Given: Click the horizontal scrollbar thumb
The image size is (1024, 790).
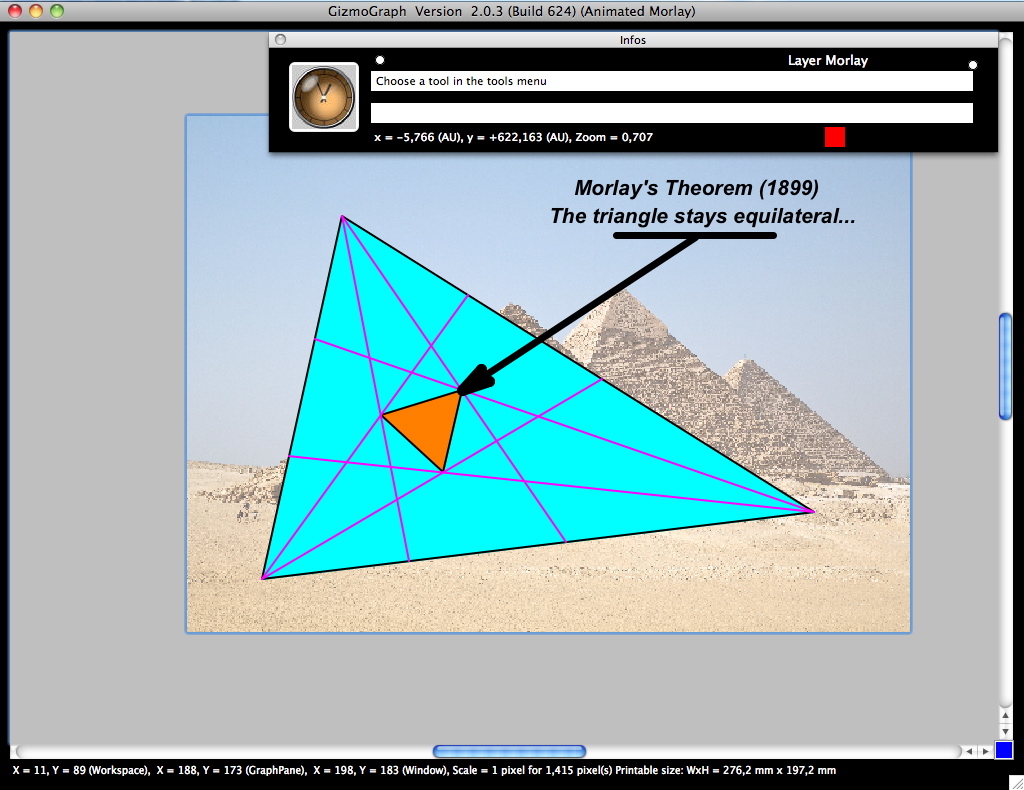Looking at the screenshot, I should [509, 751].
